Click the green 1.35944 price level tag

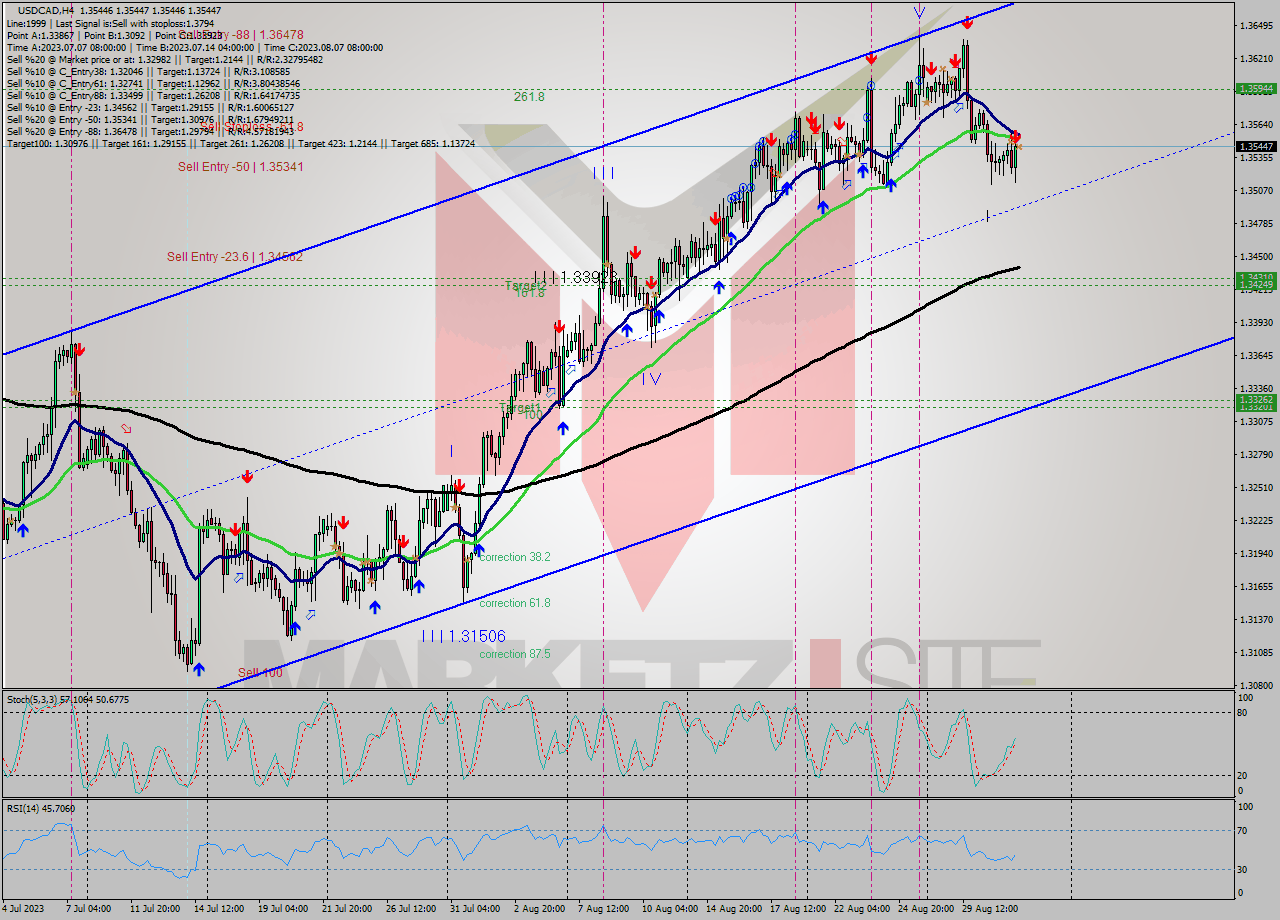coord(1256,89)
